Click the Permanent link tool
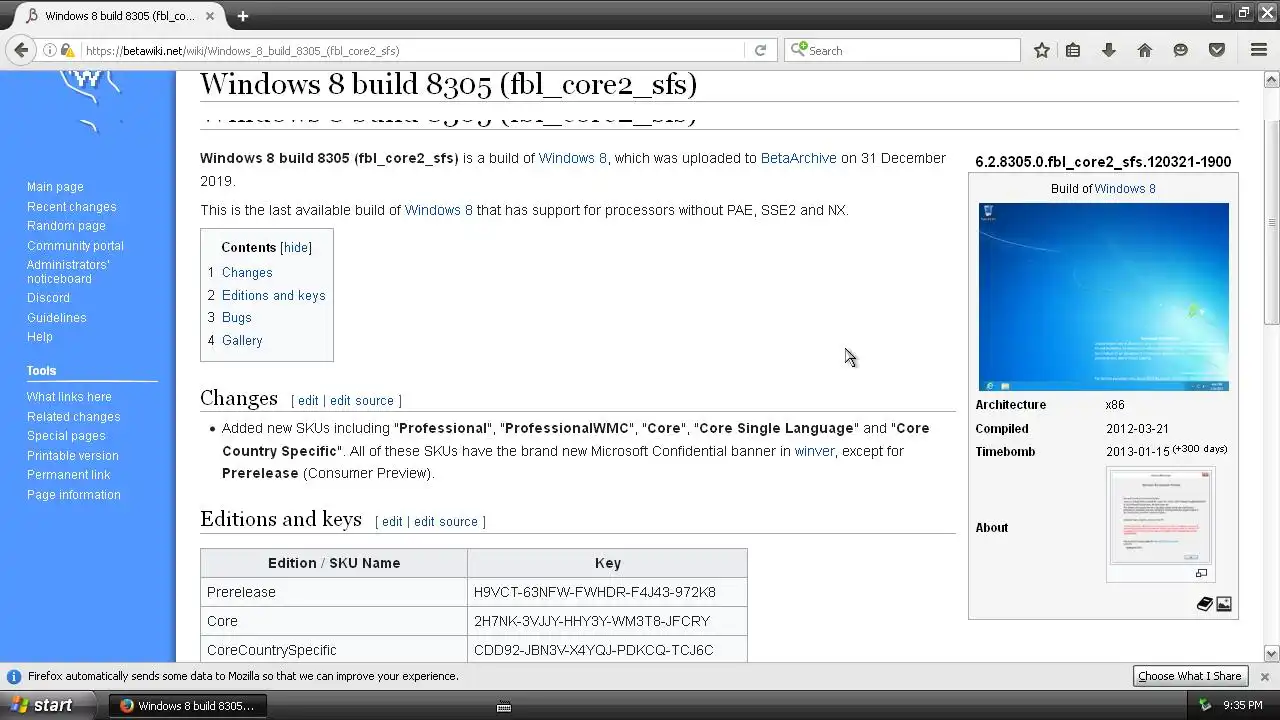Viewport: 1280px width, 720px height. click(68, 475)
